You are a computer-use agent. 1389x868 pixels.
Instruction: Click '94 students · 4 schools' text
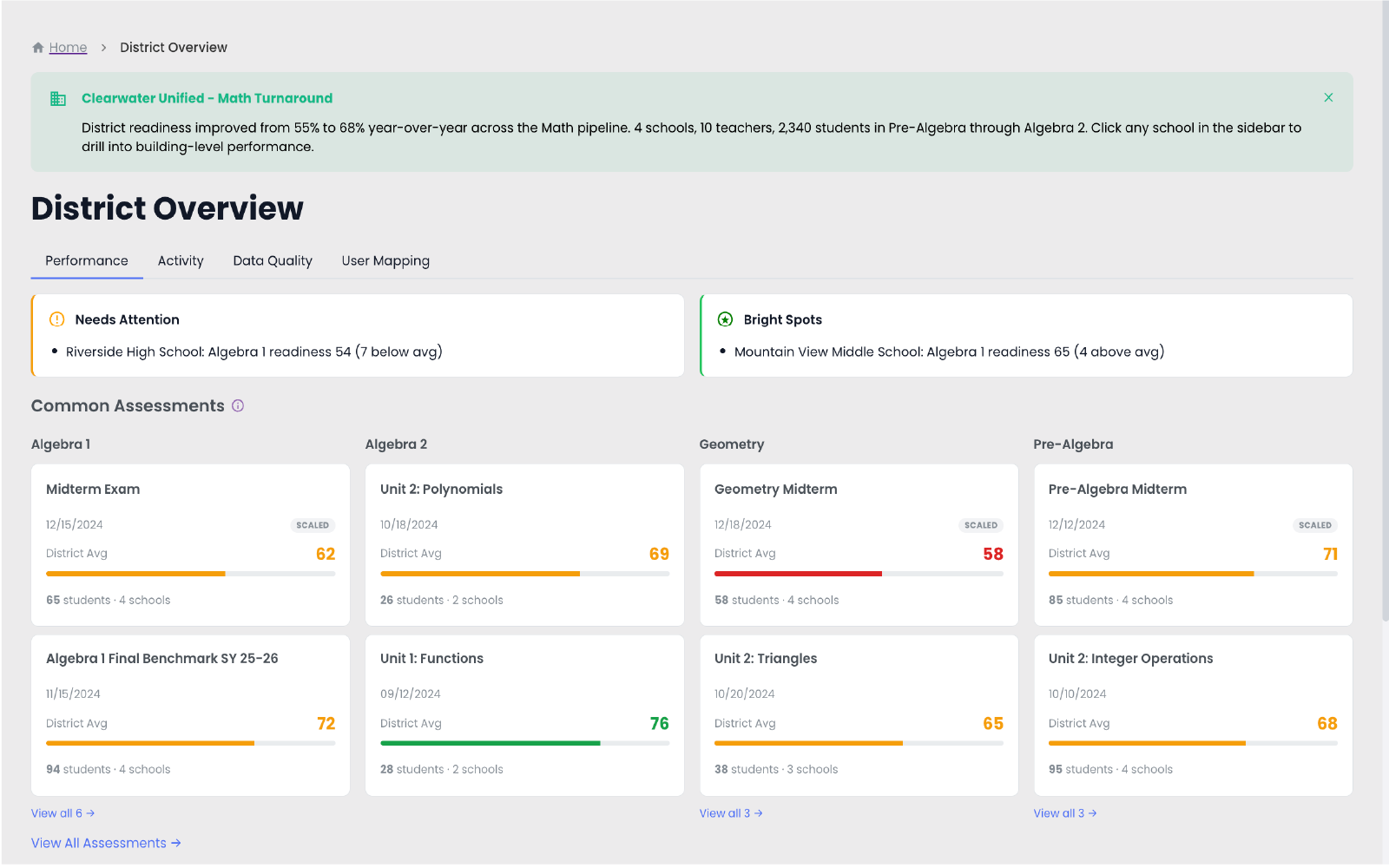[x=109, y=769]
